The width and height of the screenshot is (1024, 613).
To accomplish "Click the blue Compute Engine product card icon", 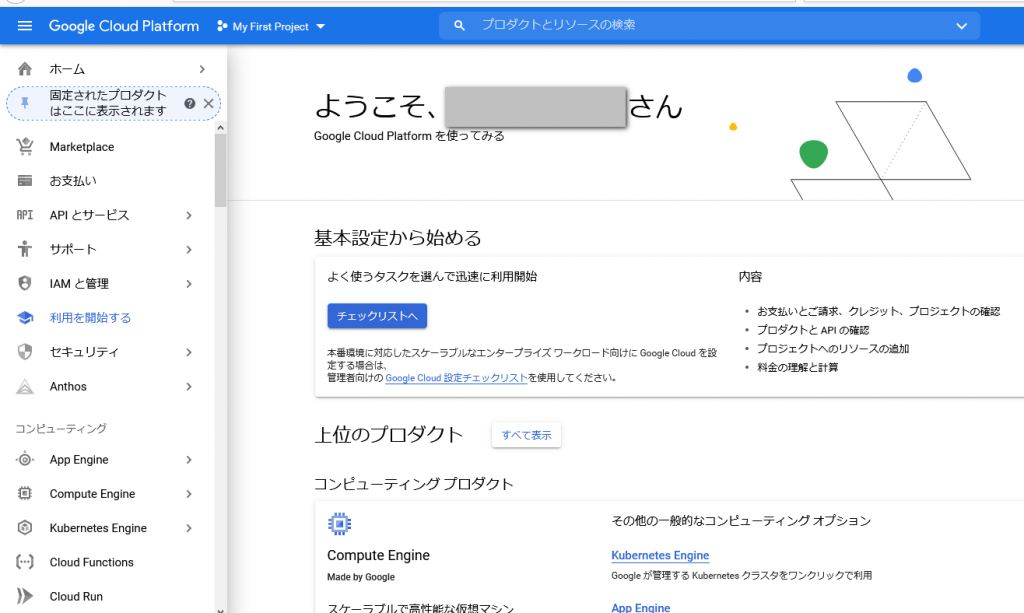I will 340,524.
